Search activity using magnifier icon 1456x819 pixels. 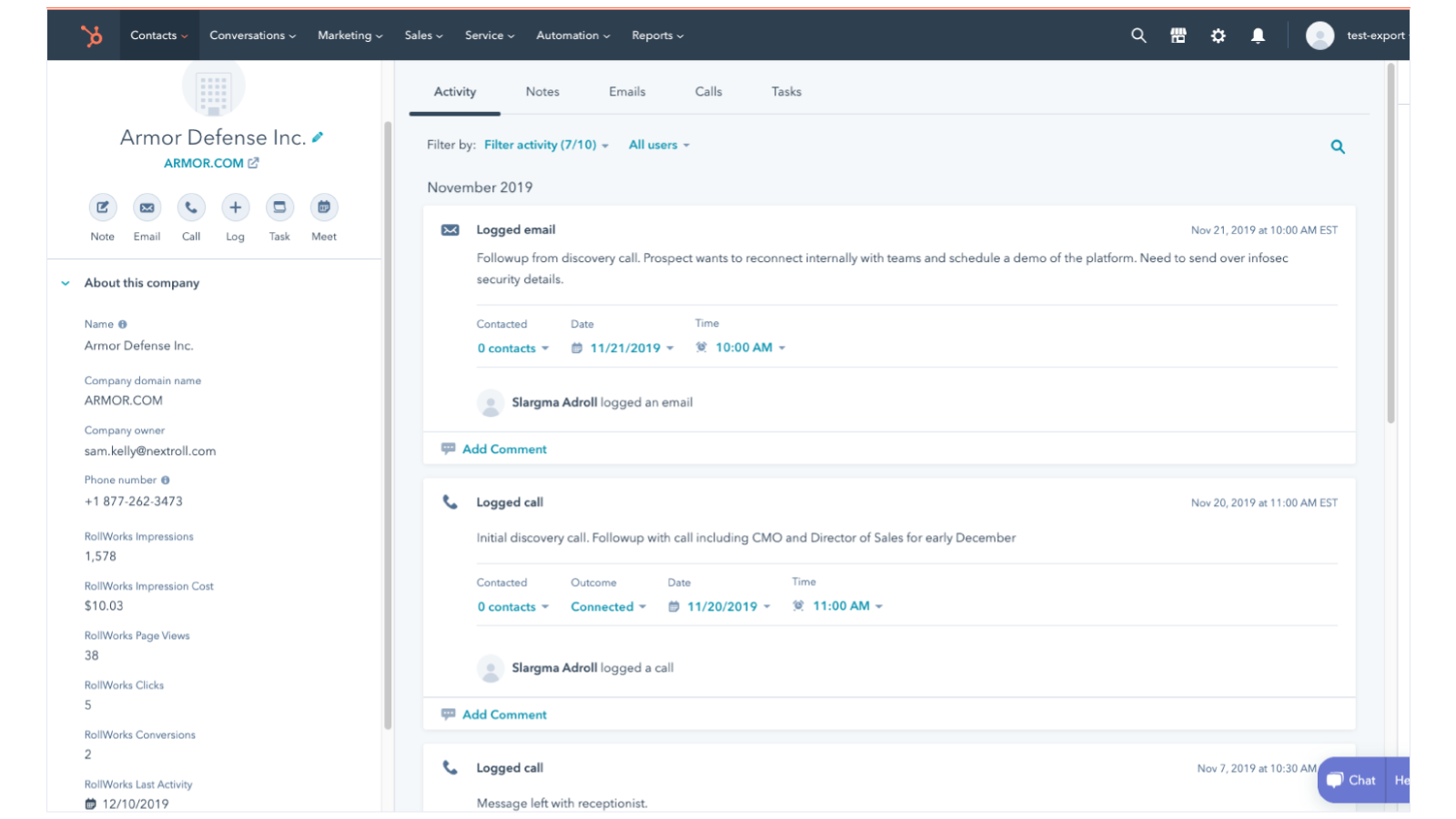(x=1337, y=147)
